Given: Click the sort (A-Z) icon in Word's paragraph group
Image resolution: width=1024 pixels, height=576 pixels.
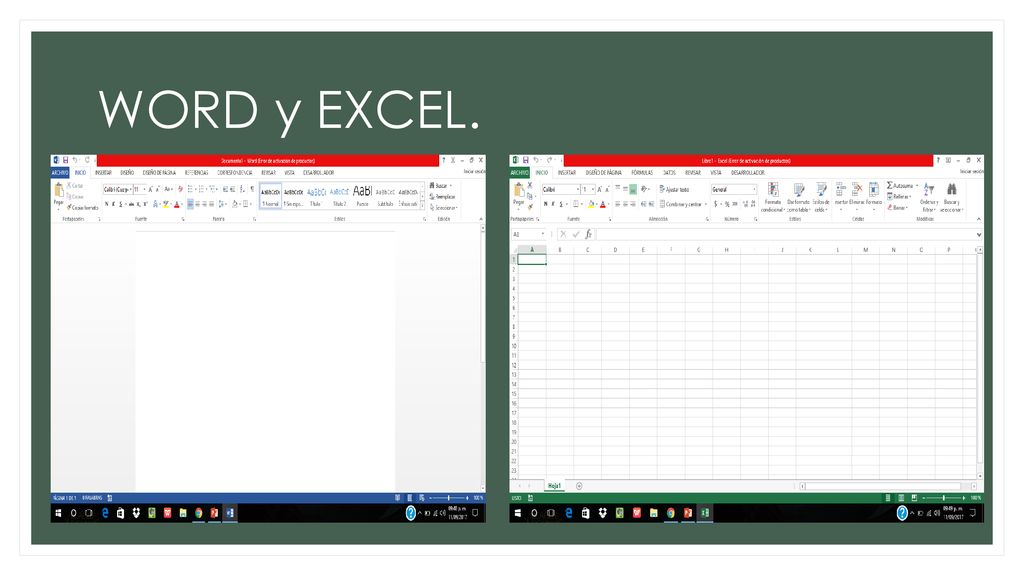Looking at the screenshot, I should coord(242,189).
